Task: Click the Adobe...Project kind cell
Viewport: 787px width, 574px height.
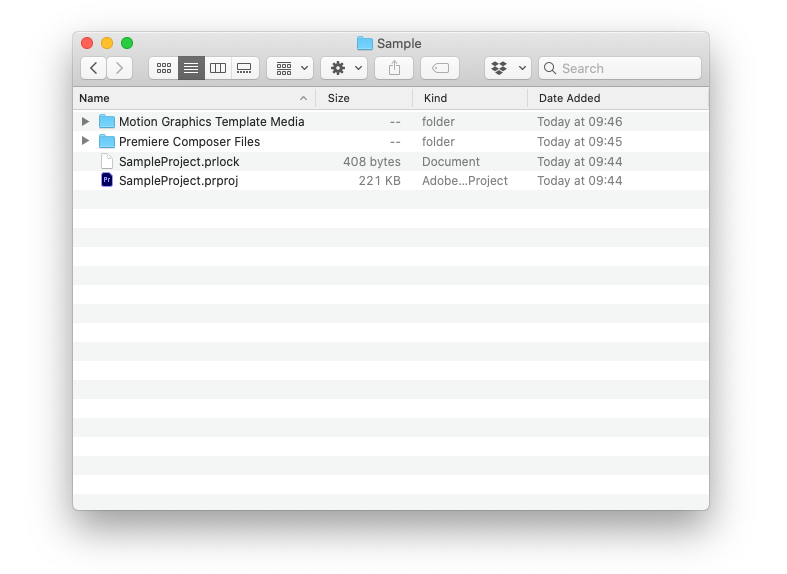Action: pos(465,181)
